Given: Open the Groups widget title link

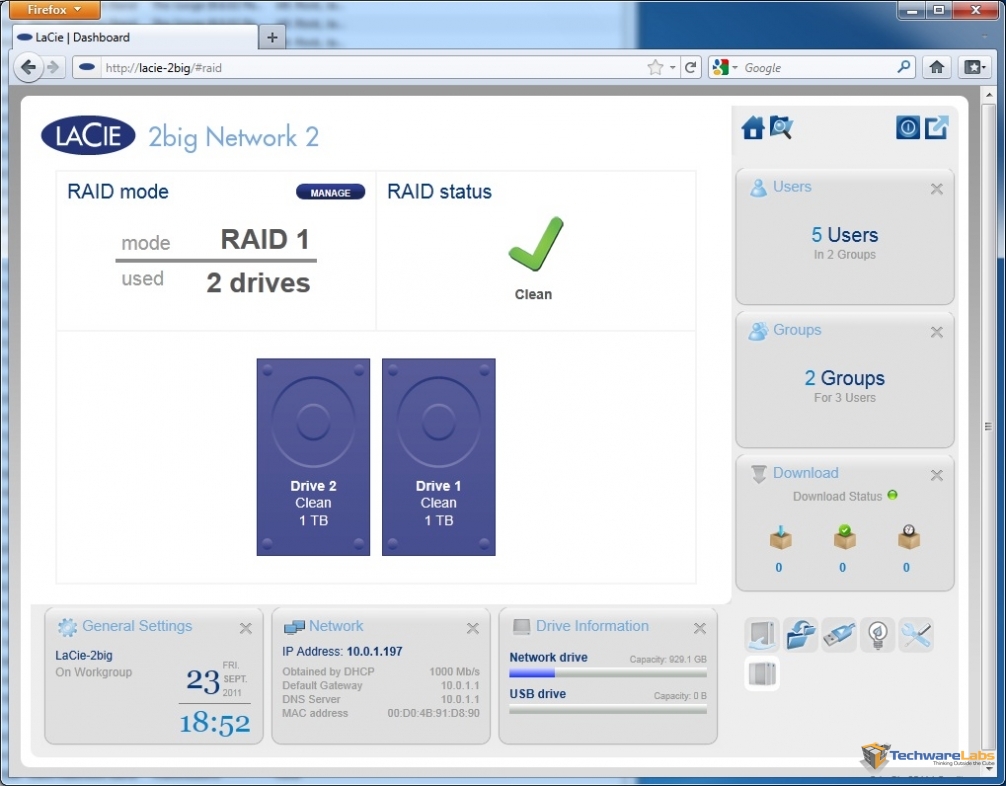Looking at the screenshot, I should (x=797, y=330).
